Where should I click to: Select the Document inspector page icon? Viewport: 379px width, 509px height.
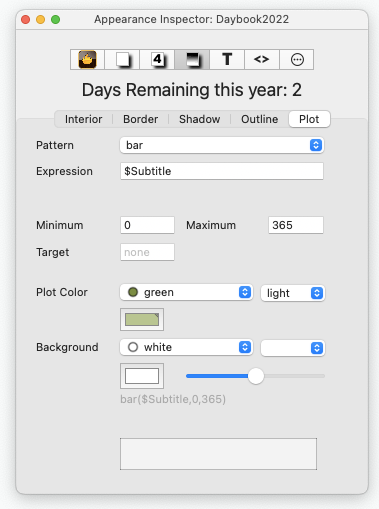coord(122,59)
